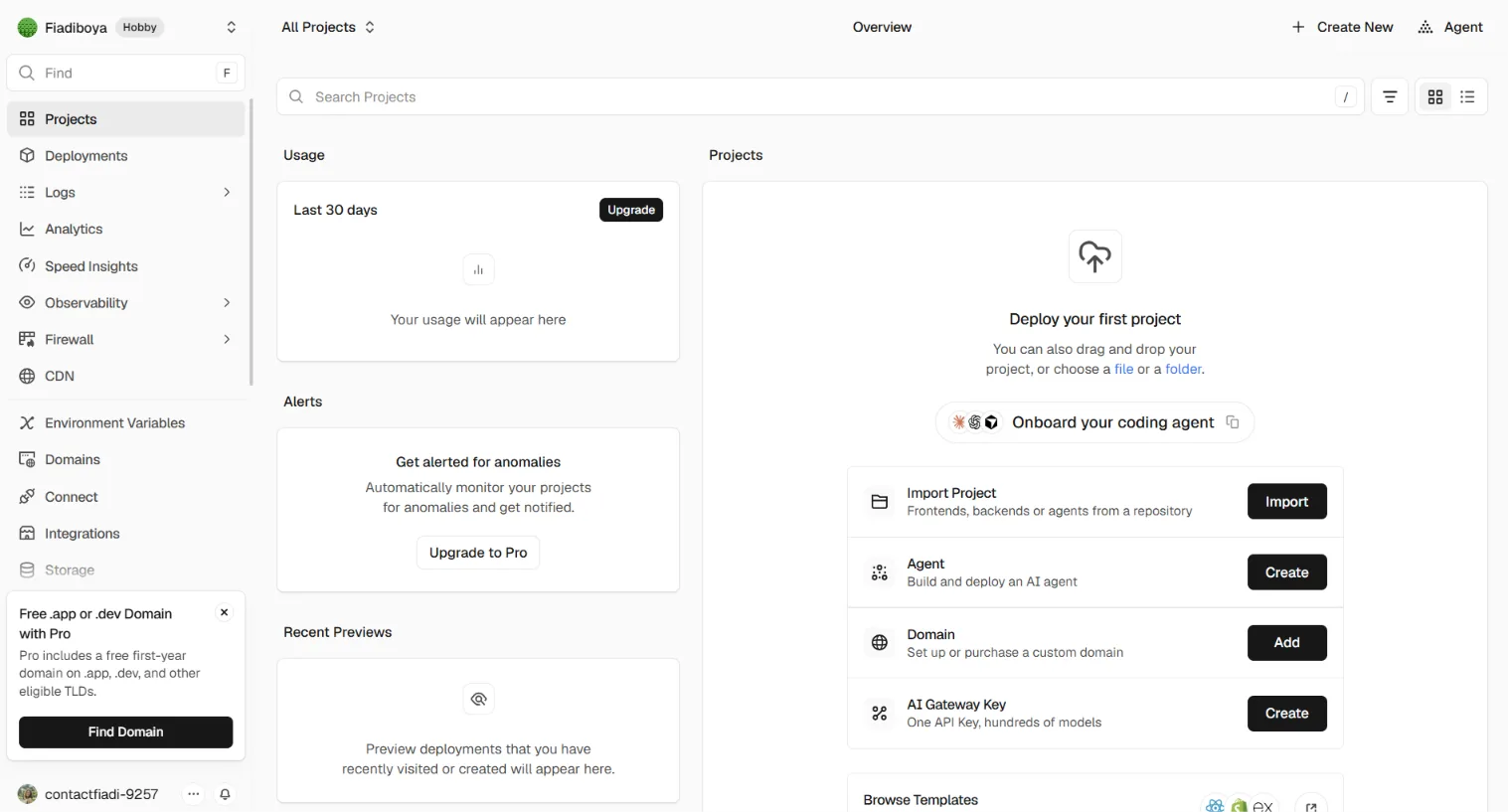Click the Last 30 days label
This screenshot has width=1508, height=812.
point(335,211)
